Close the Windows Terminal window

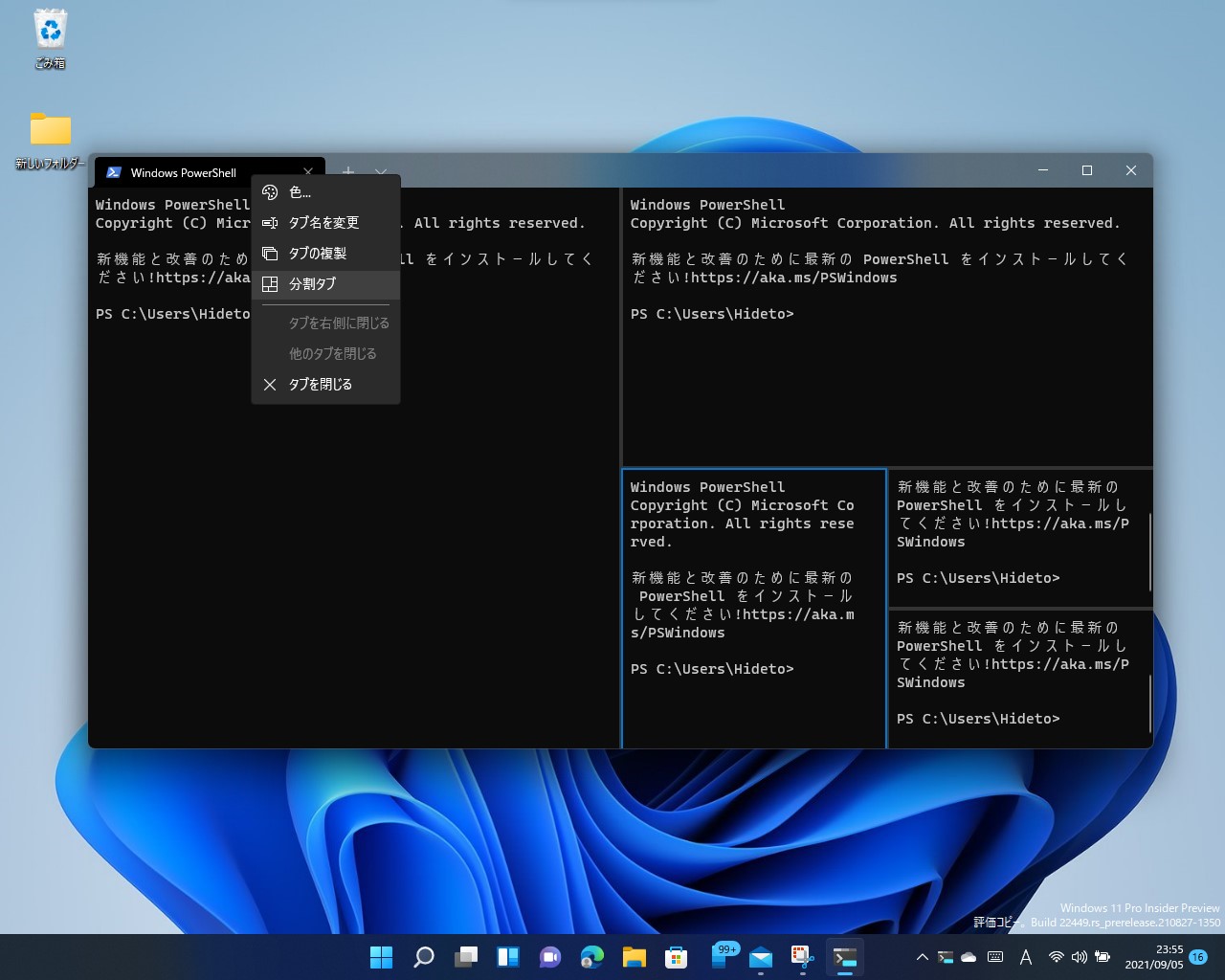point(1131,170)
